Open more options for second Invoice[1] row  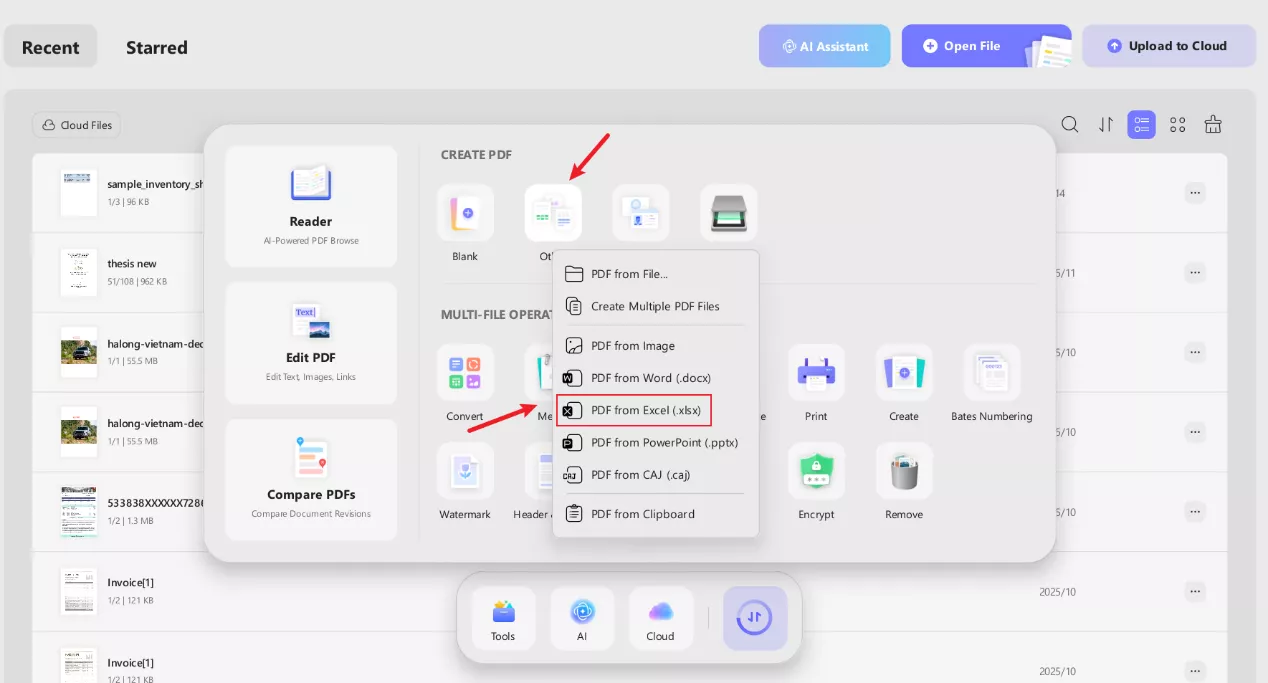1195,671
